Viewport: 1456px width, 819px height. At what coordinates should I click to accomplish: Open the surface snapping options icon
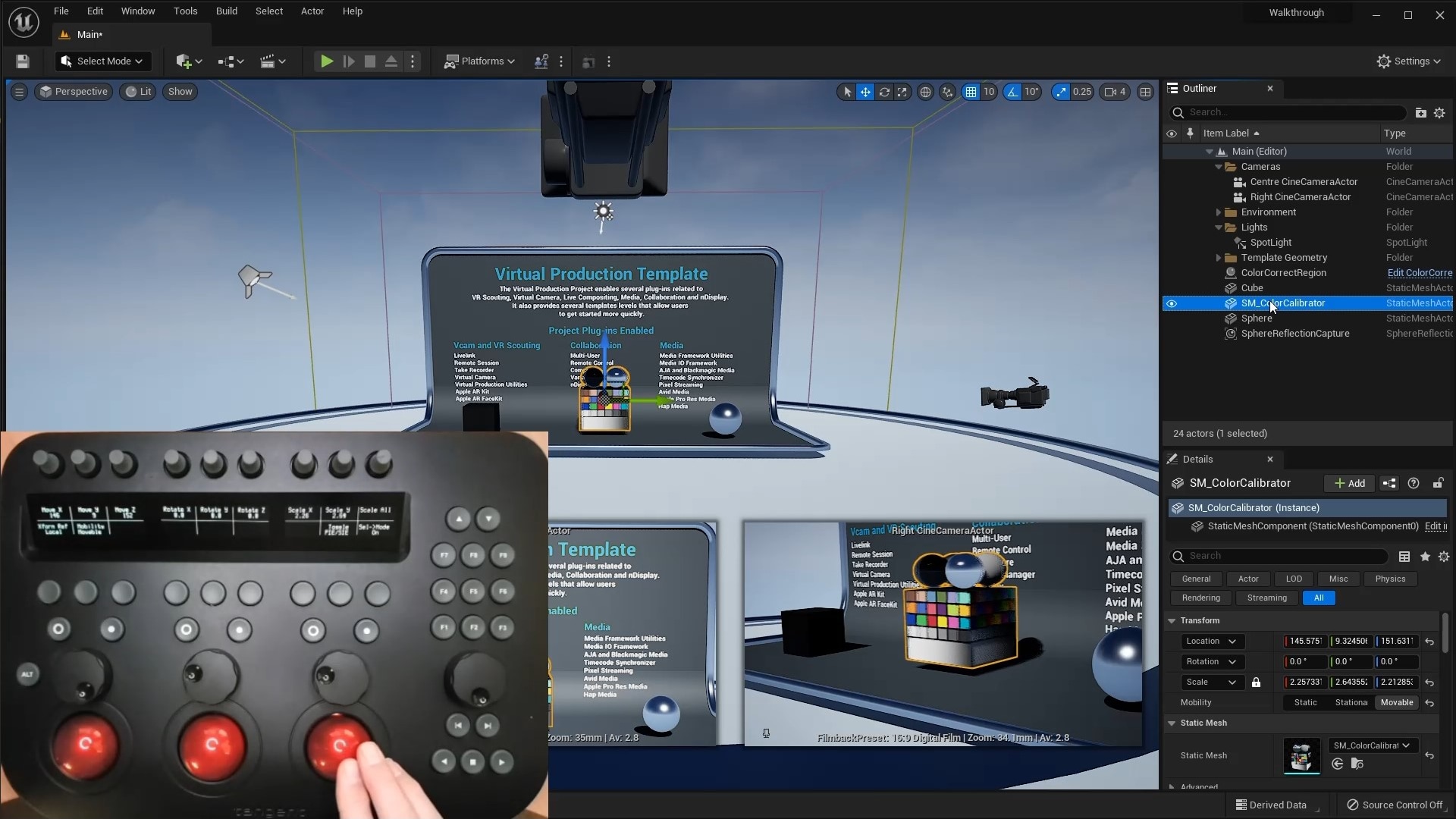tap(947, 92)
